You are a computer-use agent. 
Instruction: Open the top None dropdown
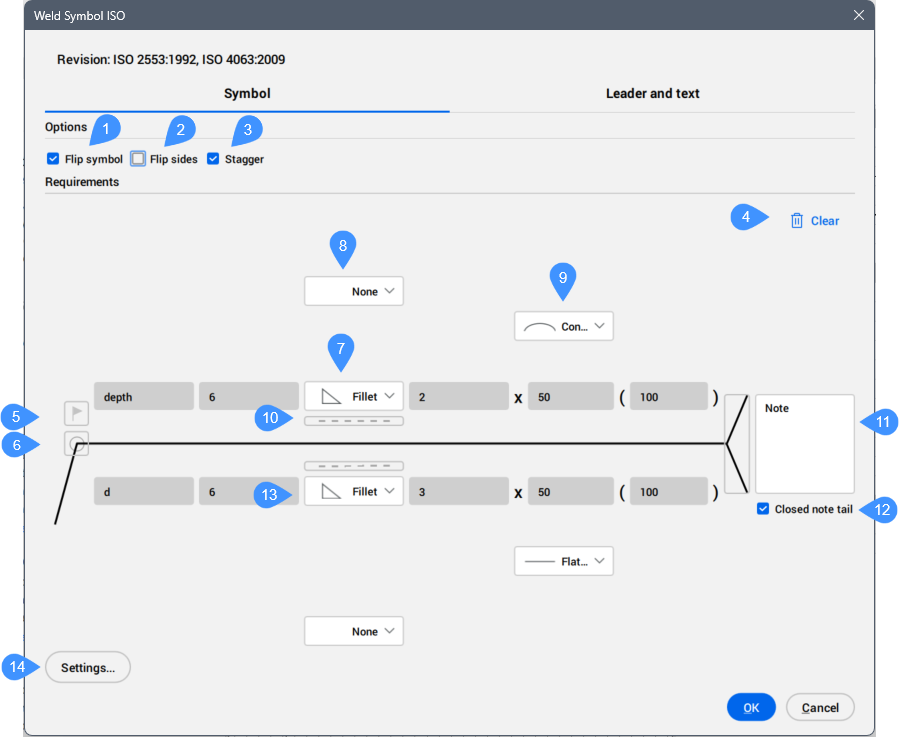pos(354,291)
